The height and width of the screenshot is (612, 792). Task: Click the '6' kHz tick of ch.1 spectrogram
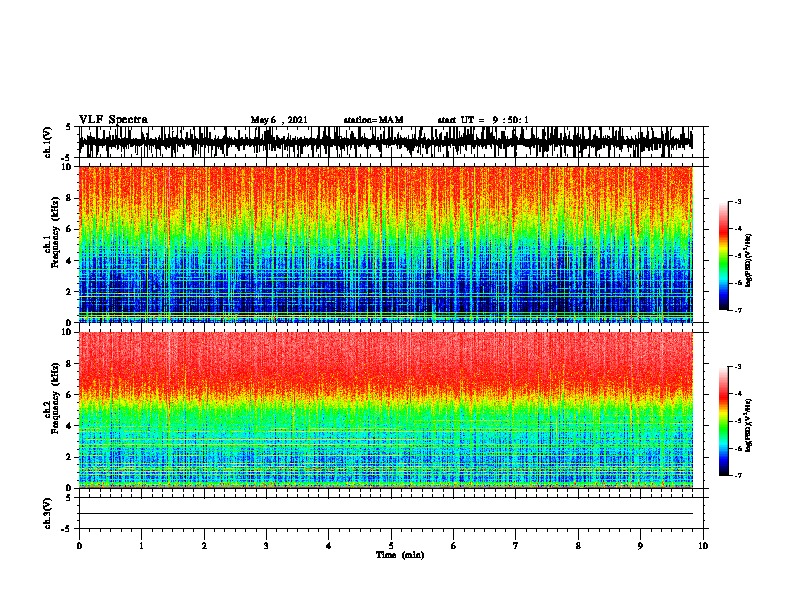(x=70, y=229)
